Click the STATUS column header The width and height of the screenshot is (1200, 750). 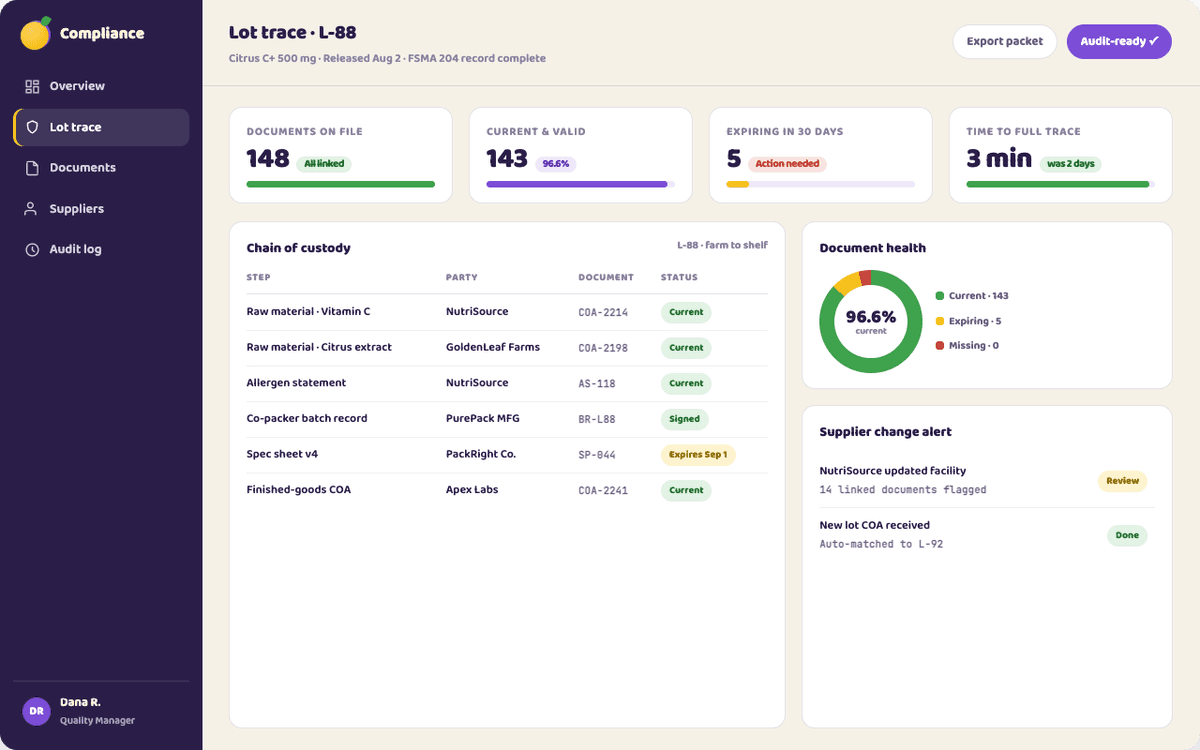679,277
